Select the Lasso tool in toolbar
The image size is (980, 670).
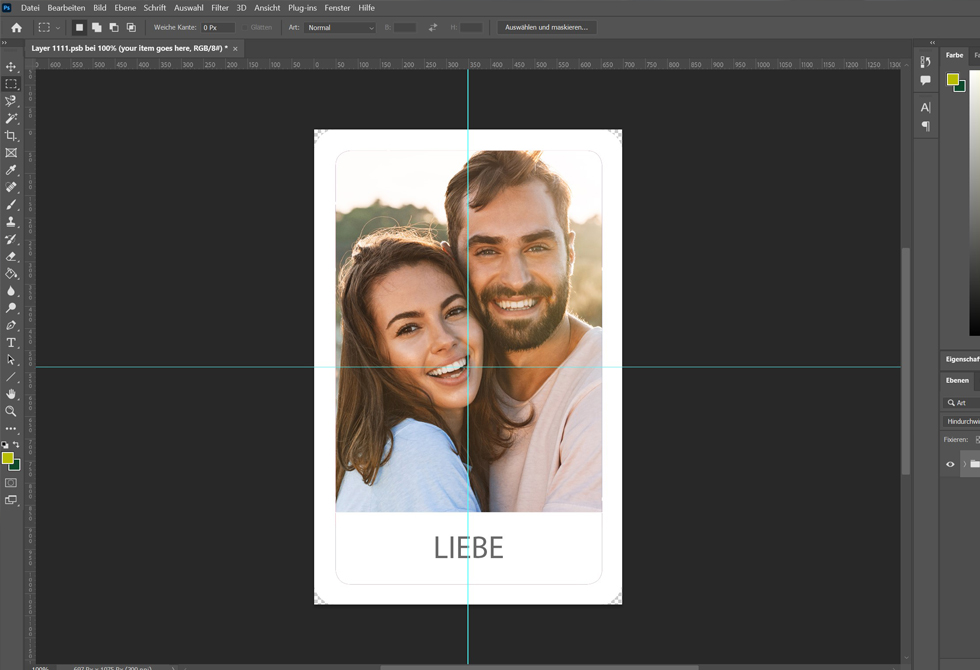point(11,101)
